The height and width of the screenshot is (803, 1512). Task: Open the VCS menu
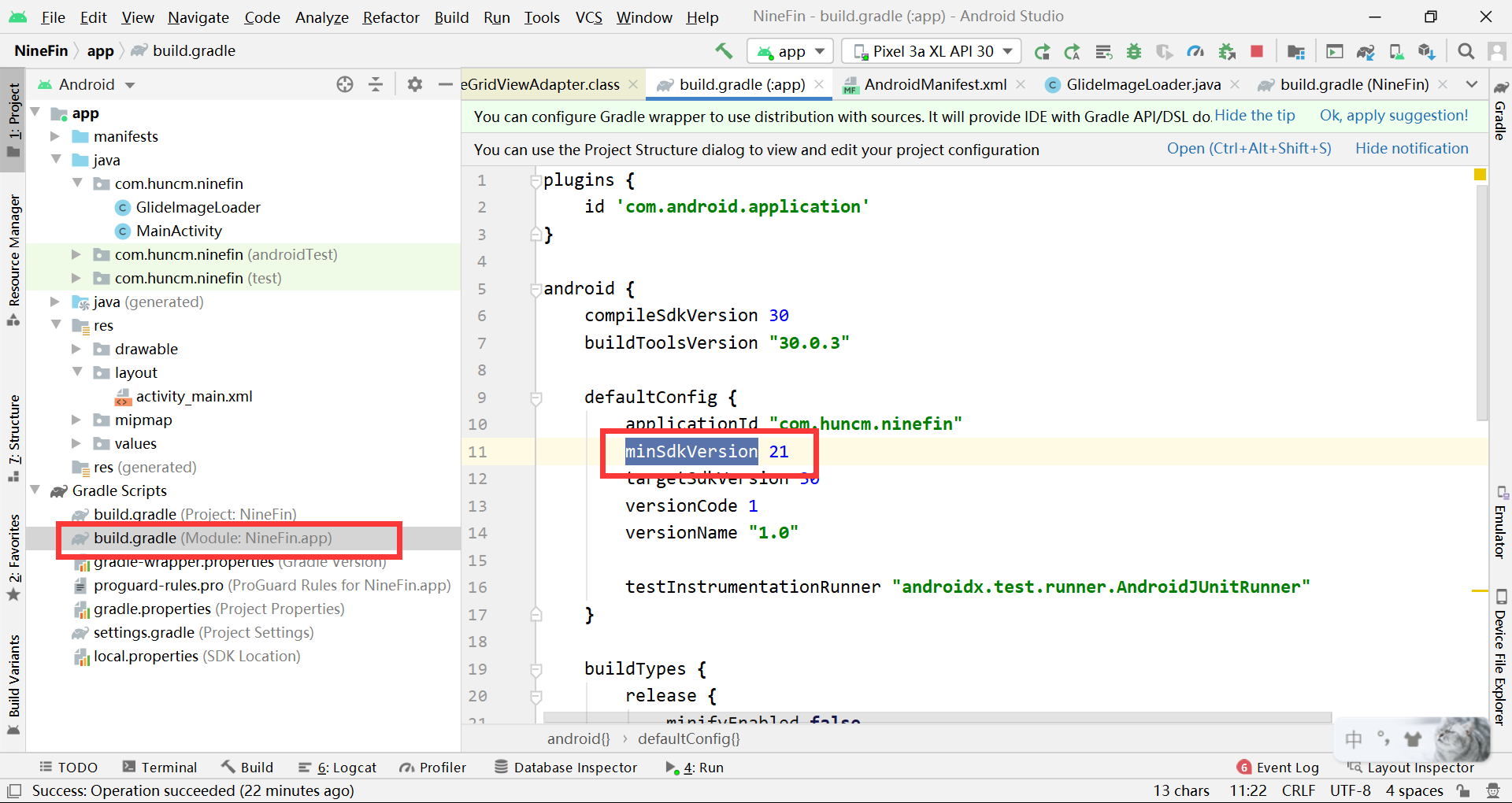click(x=588, y=17)
